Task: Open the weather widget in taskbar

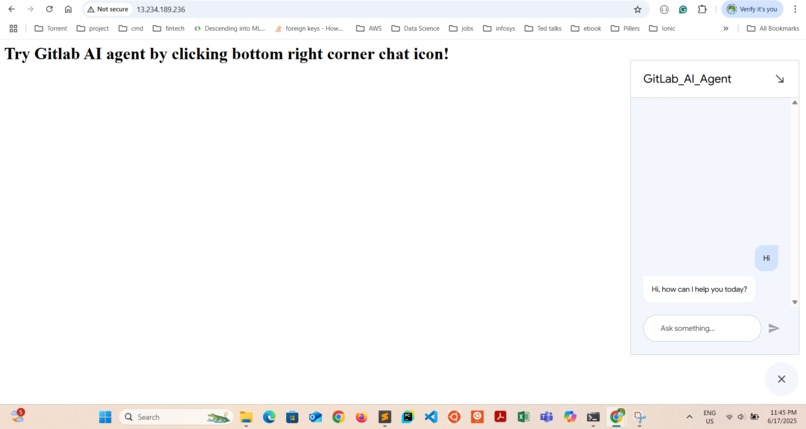Action: 17,416
